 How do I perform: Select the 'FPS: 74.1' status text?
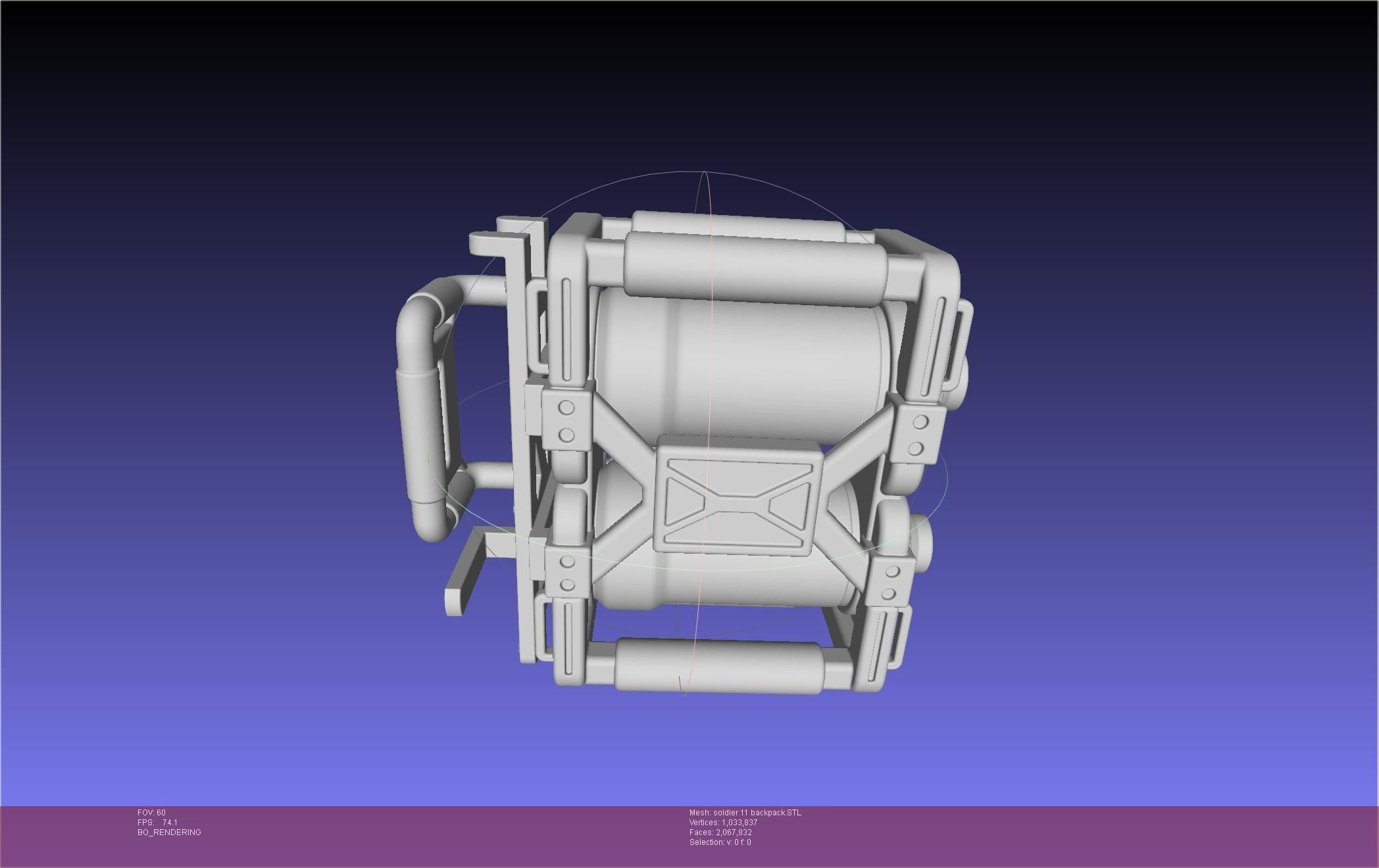(x=157, y=823)
